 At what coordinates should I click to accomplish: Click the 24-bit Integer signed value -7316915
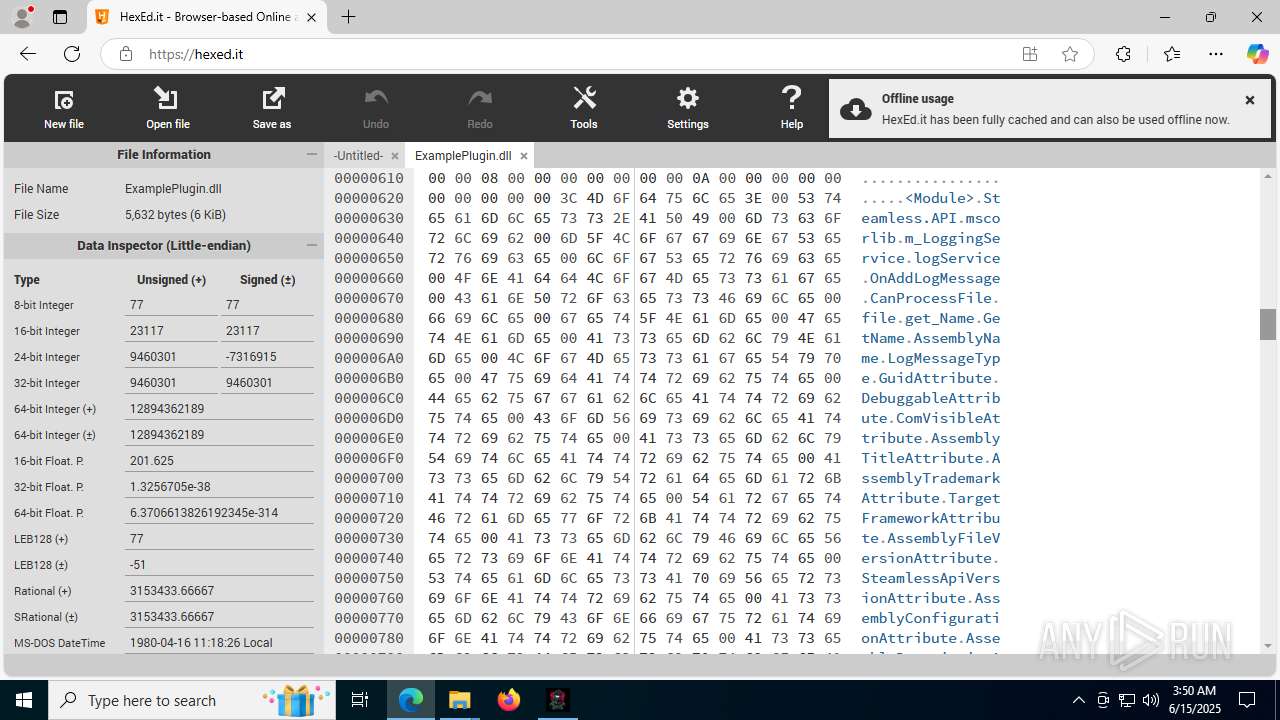click(267, 357)
